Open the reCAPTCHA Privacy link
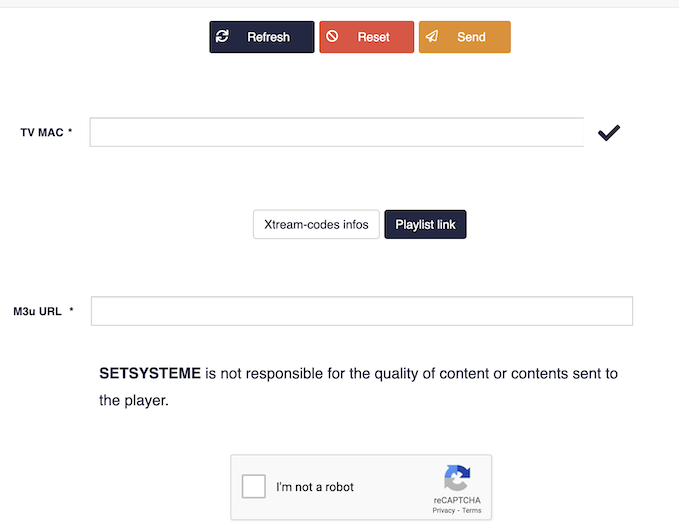 coord(444,510)
